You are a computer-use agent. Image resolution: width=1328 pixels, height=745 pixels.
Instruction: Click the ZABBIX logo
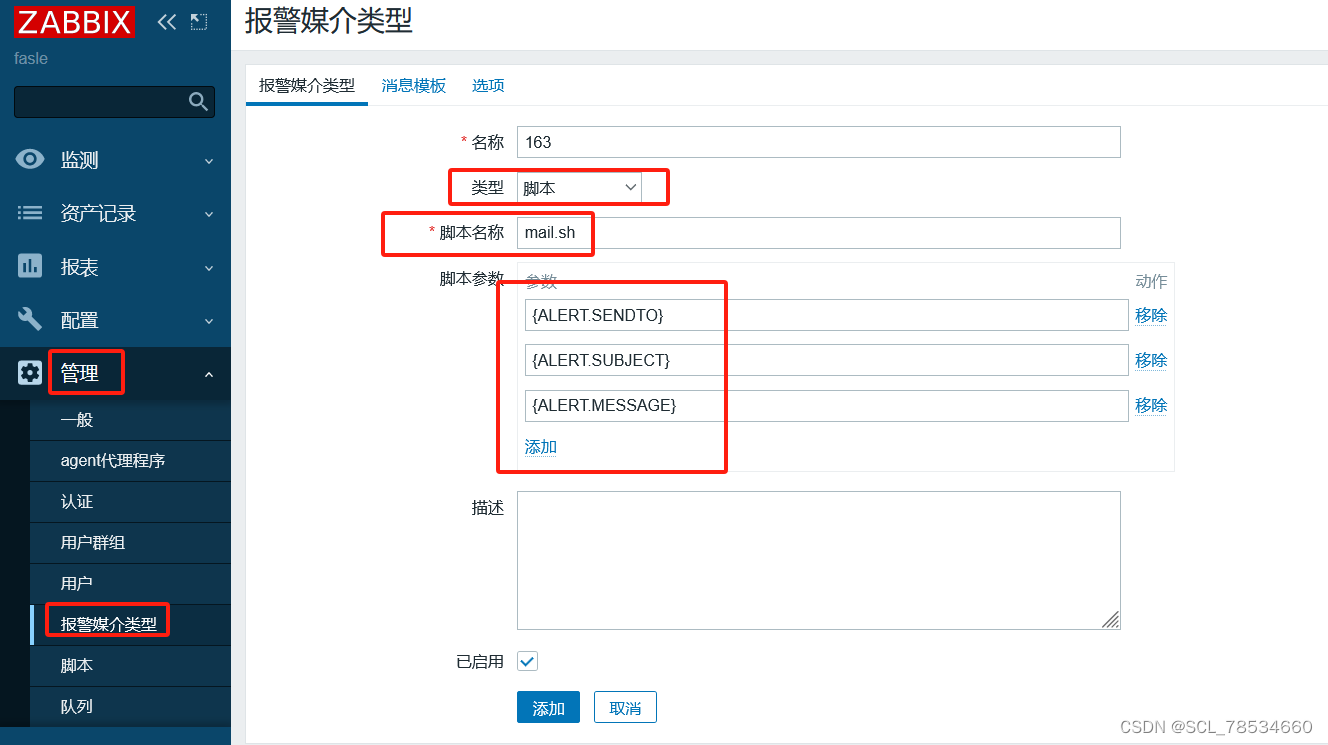point(74,21)
